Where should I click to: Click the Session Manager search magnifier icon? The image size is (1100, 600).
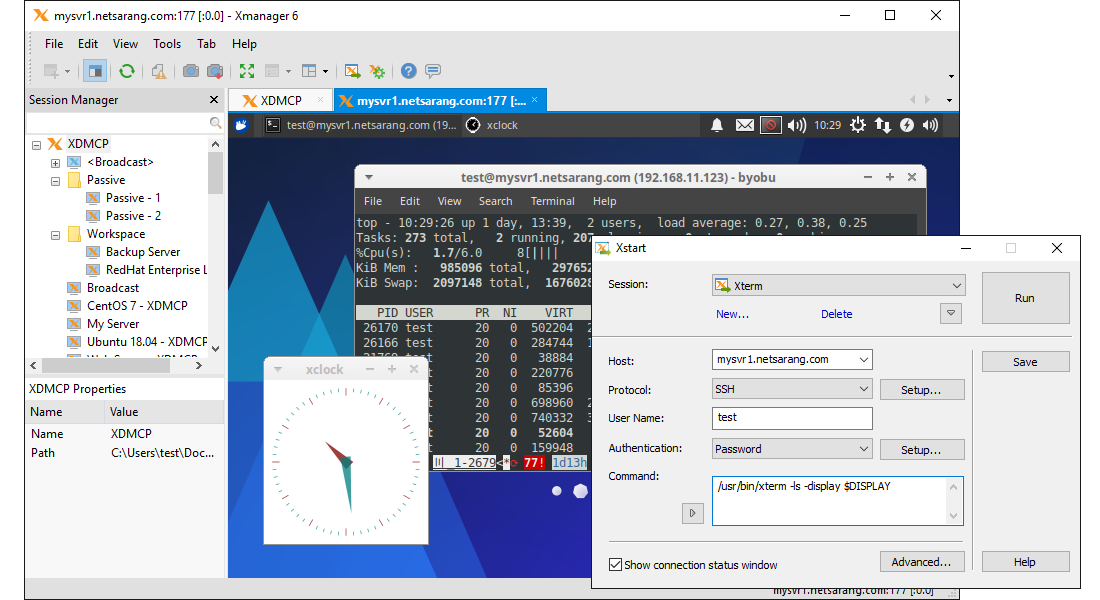(x=215, y=124)
